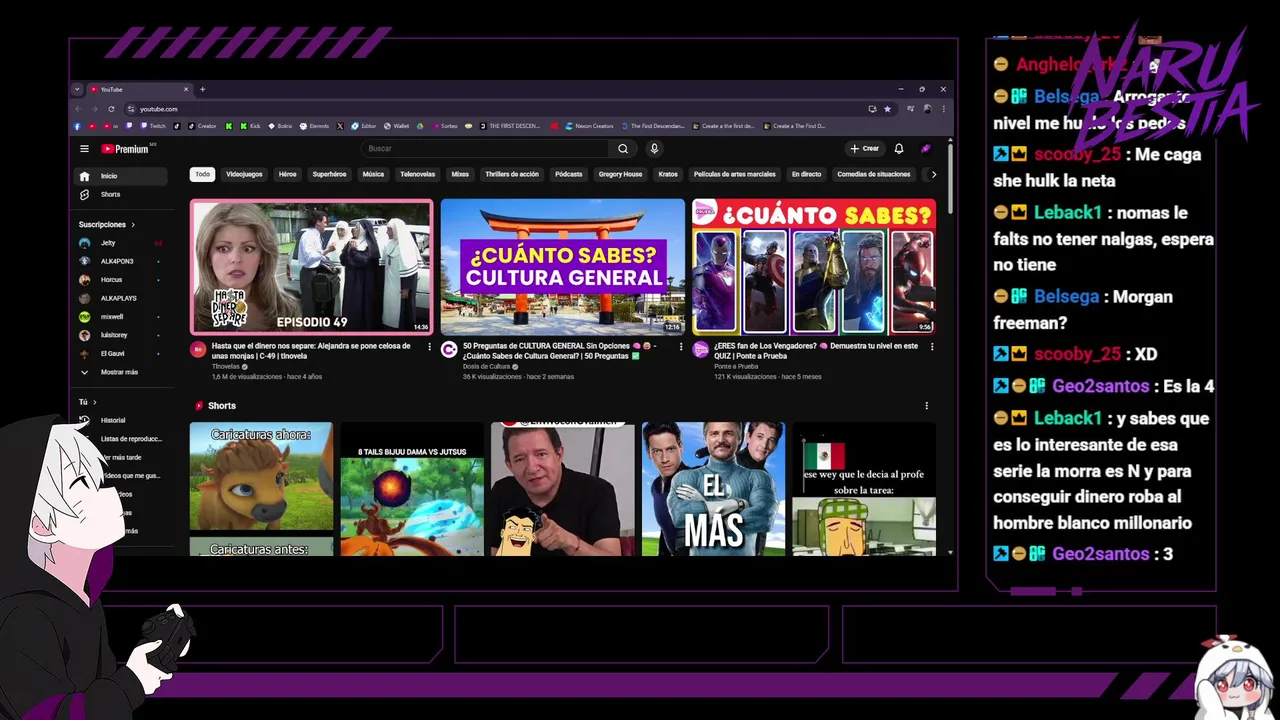Open options for Hasta que el dinero video
Image resolution: width=1280 pixels, height=720 pixels.
pos(430,347)
